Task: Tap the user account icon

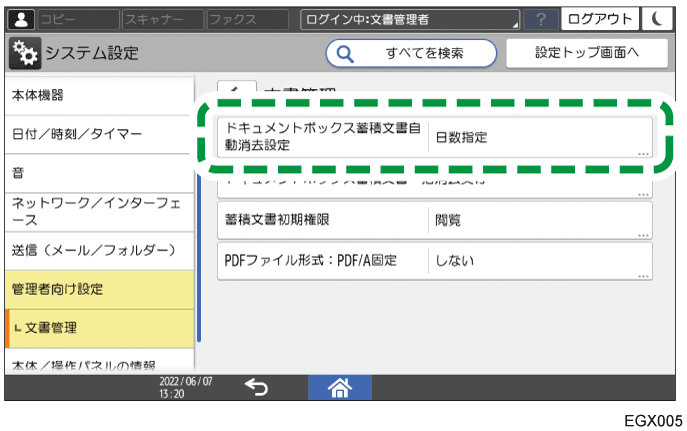Action: point(21,20)
